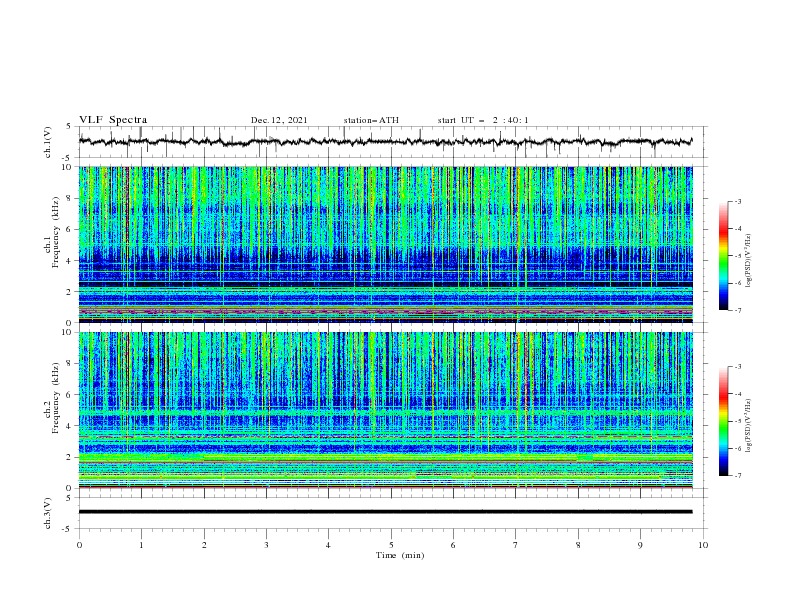Click the ch.1 frequency axis "4" tick label
Screen dimensions: 792x612
(71, 261)
